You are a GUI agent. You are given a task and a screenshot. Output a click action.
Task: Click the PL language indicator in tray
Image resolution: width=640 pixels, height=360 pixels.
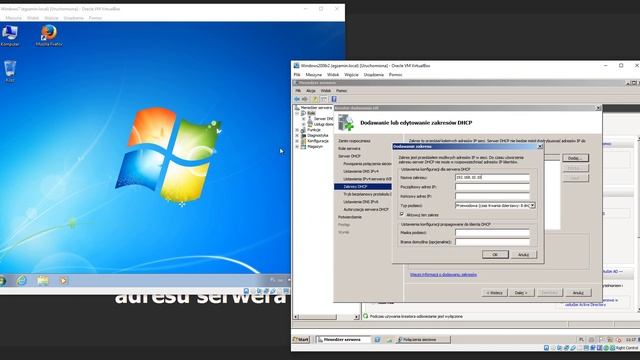point(582,340)
